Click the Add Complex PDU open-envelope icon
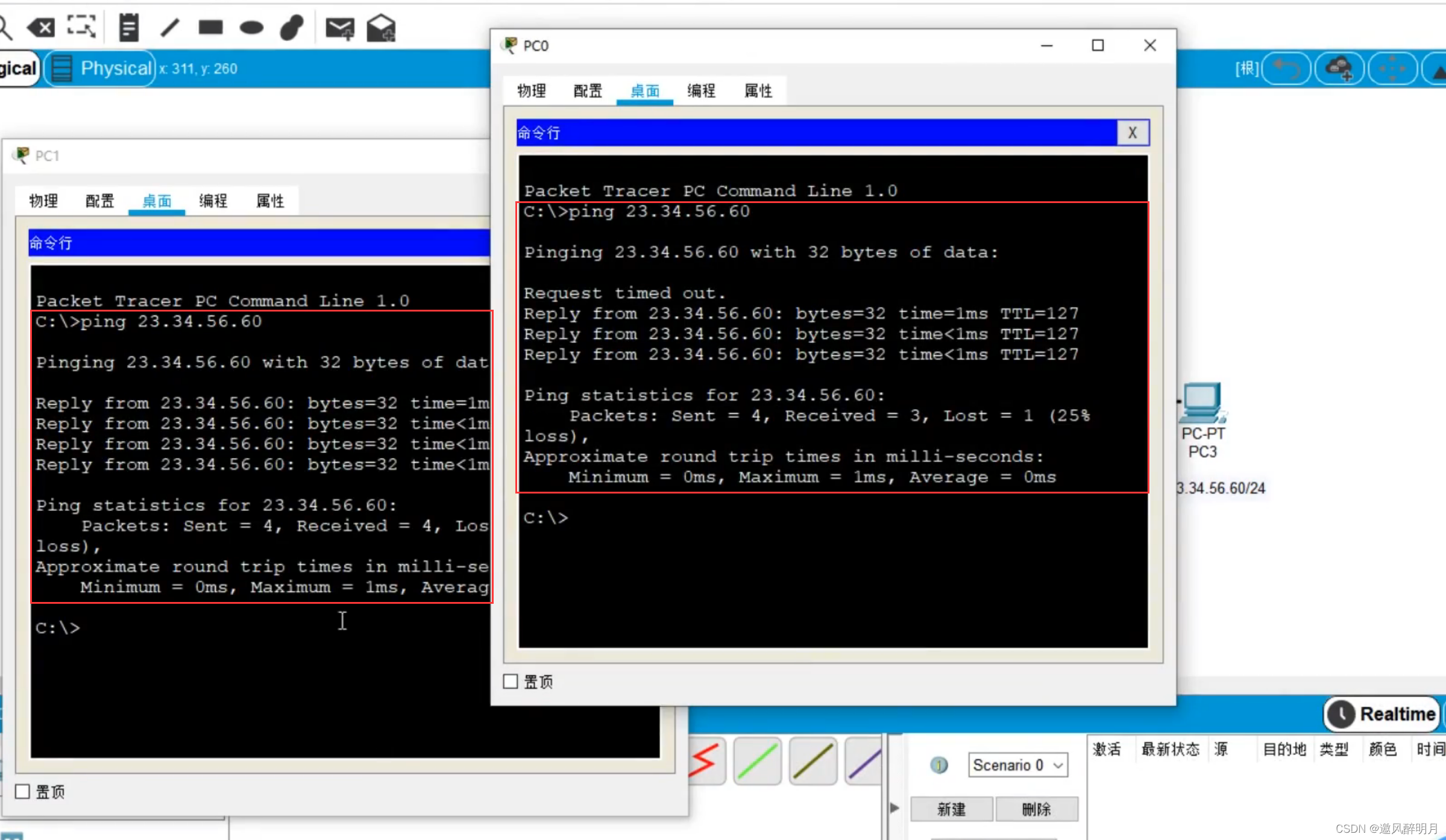The height and width of the screenshot is (840, 1446). (x=381, y=28)
